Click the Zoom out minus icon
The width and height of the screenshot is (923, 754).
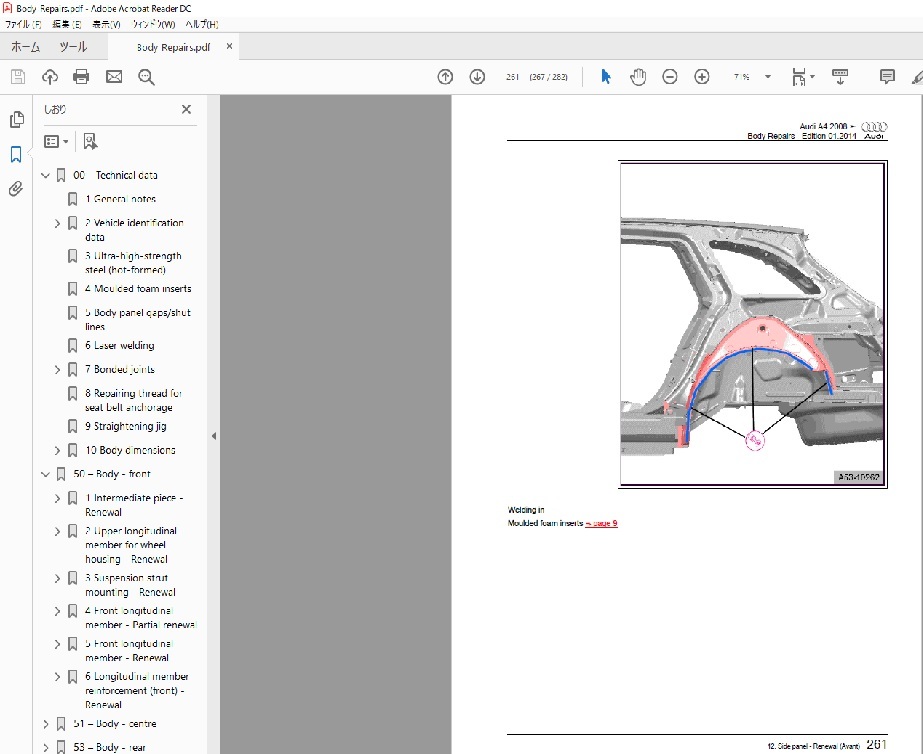669,77
